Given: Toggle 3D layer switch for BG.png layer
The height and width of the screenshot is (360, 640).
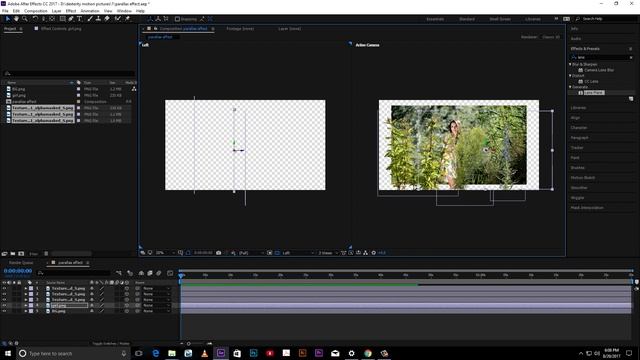Looking at the screenshot, I should pyautogui.click(x=127, y=311).
